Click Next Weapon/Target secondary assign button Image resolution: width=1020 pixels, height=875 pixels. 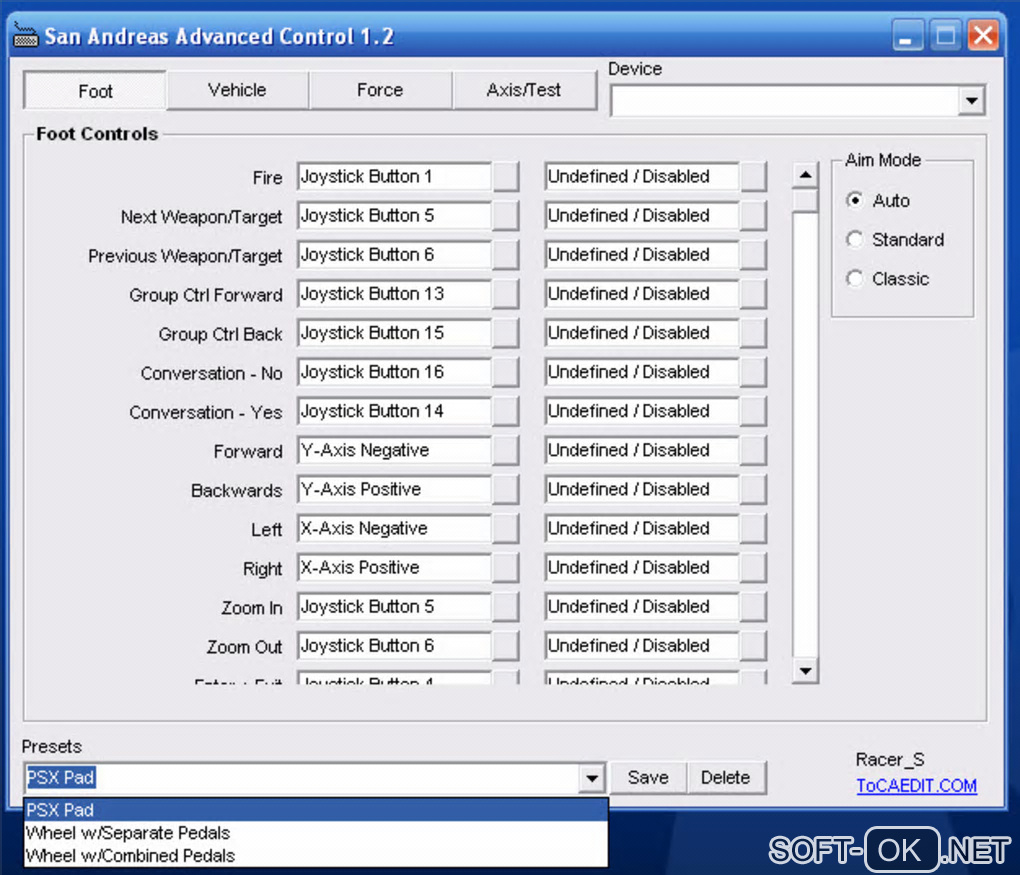pyautogui.click(x=753, y=215)
